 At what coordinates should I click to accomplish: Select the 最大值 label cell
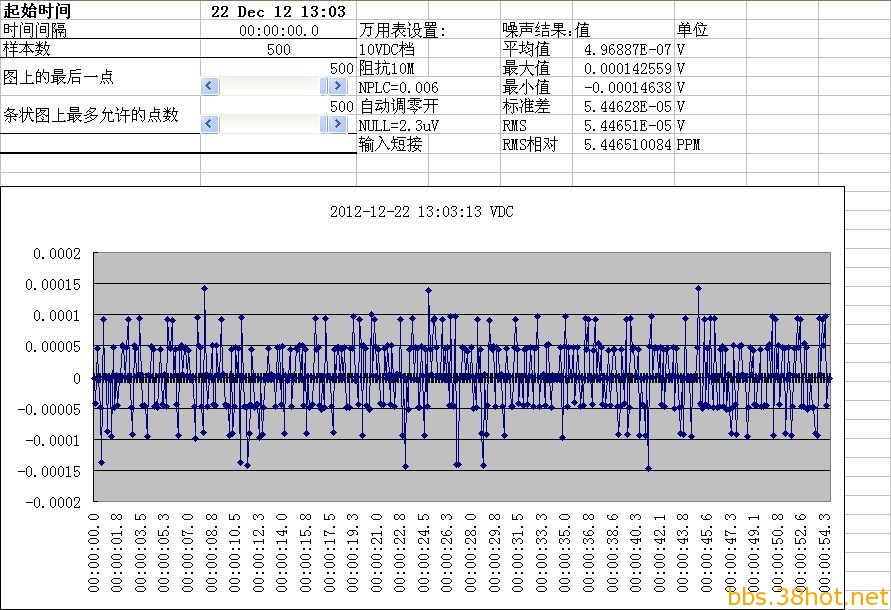click(536, 68)
